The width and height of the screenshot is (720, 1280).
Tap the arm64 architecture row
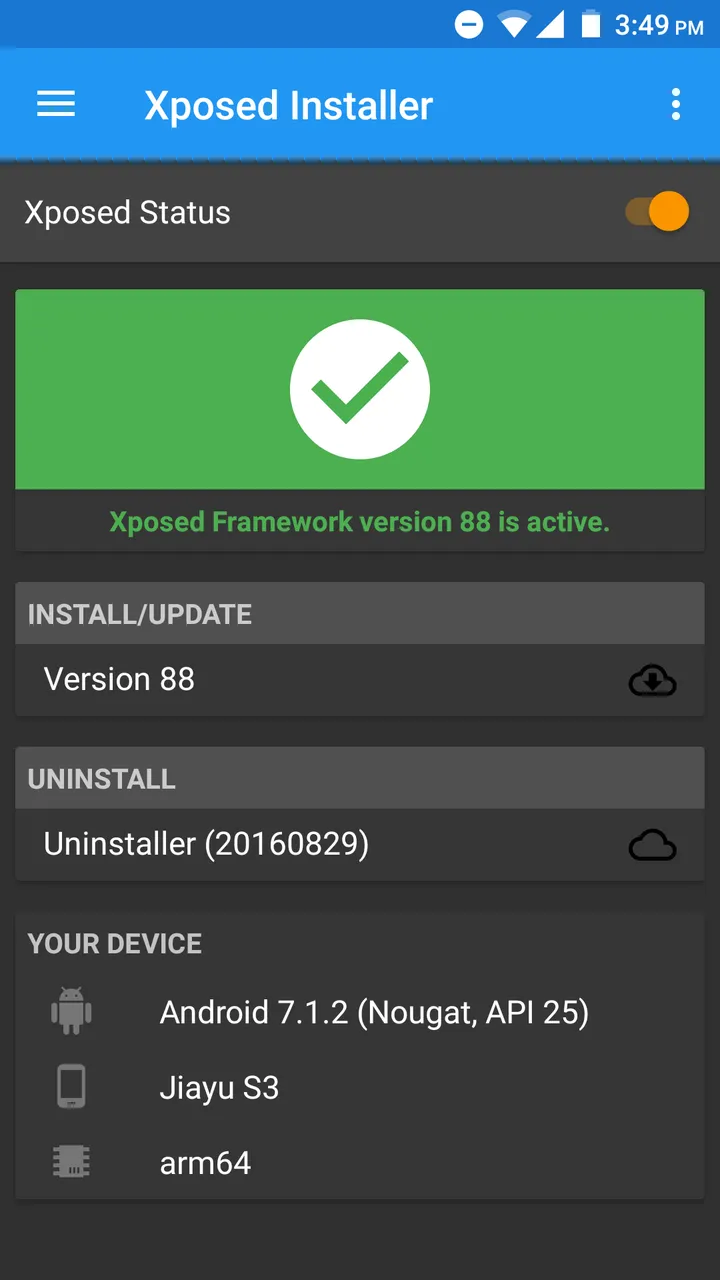(x=205, y=1163)
